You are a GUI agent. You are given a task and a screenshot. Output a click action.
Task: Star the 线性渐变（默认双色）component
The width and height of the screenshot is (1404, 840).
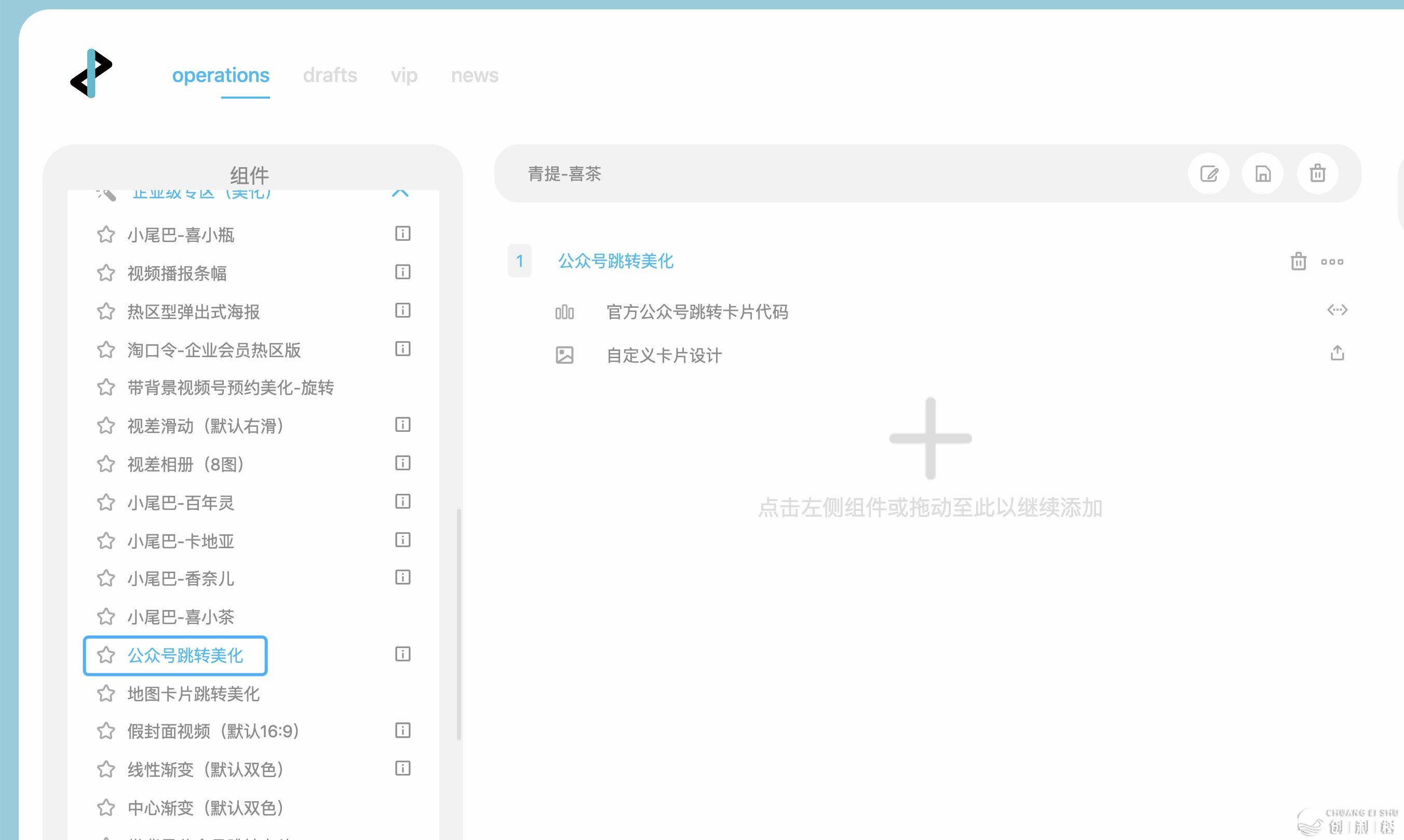coord(106,770)
